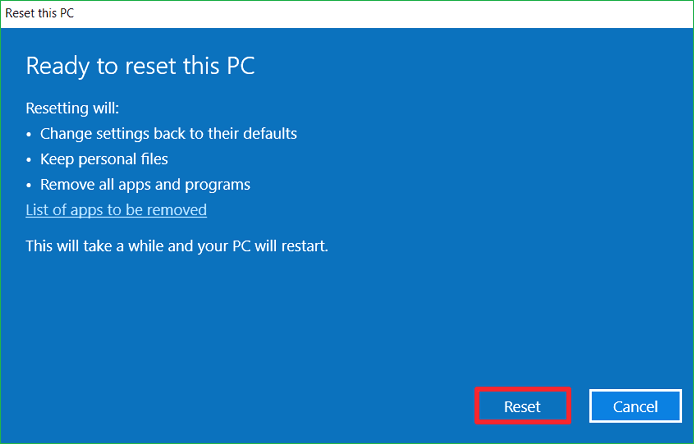The height and width of the screenshot is (444, 694).
Task: Click the word "programs" in the third bullet
Action: [x=220, y=184]
